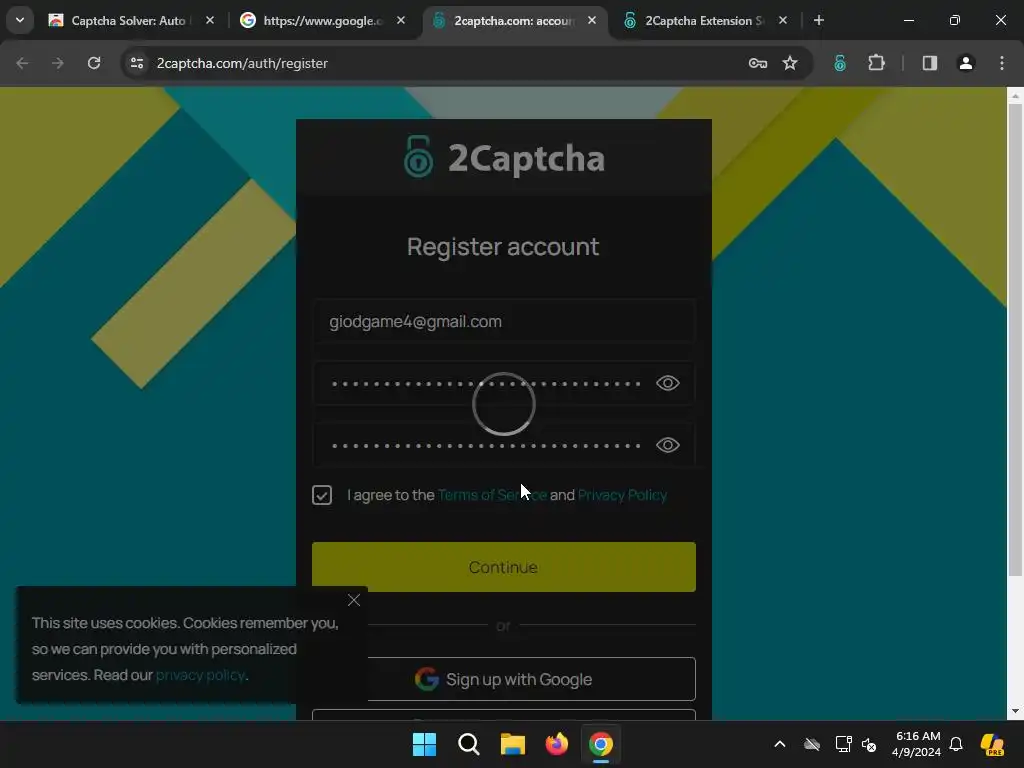Open Chrome three-dot menu
This screenshot has height=768, width=1024.
coord(1002,63)
